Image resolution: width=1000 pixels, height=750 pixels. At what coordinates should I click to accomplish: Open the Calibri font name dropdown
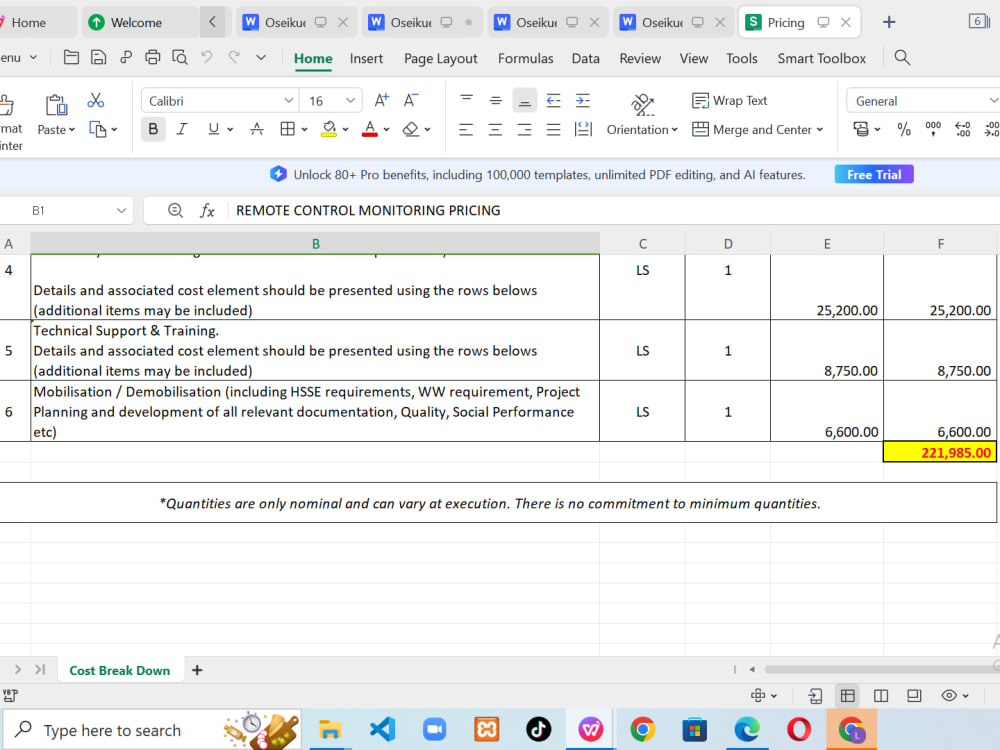coord(288,101)
